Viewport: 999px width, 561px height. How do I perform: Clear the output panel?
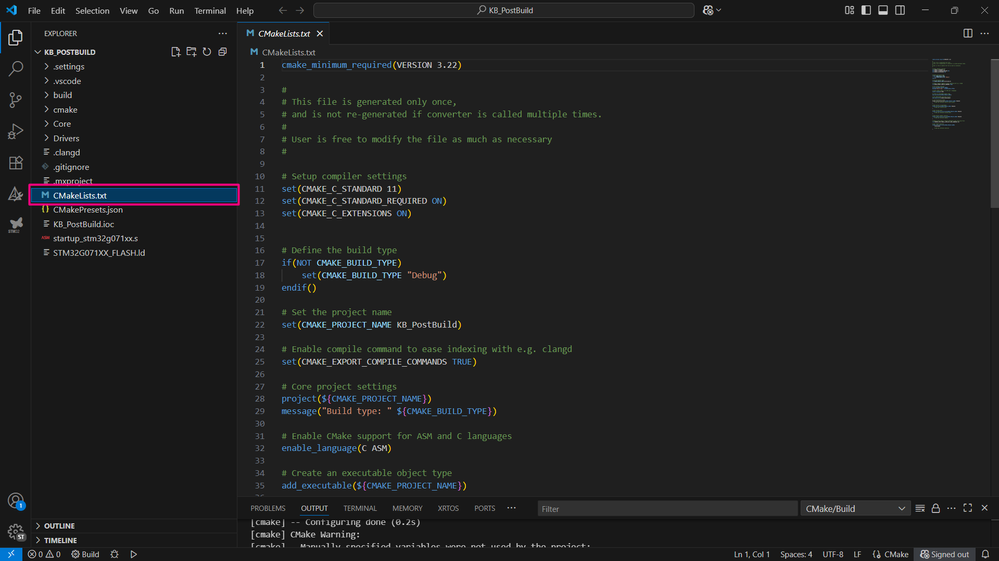pyautogui.click(x=920, y=508)
